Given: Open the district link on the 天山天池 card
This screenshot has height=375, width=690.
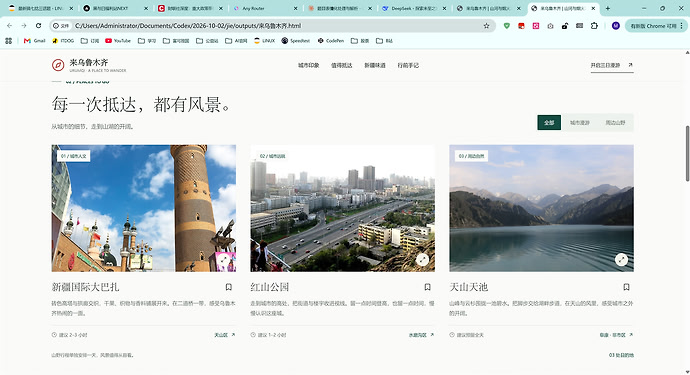Looking at the screenshot, I should 616,335.
